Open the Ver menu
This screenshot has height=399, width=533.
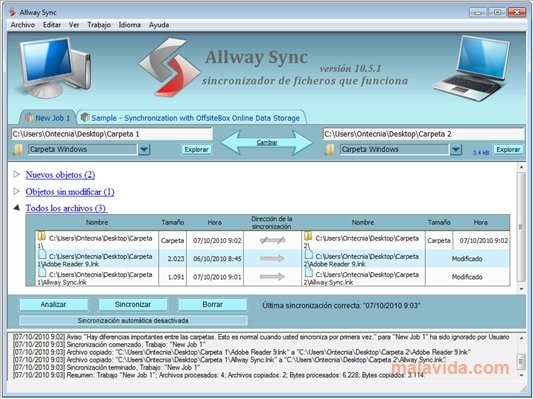(74, 25)
